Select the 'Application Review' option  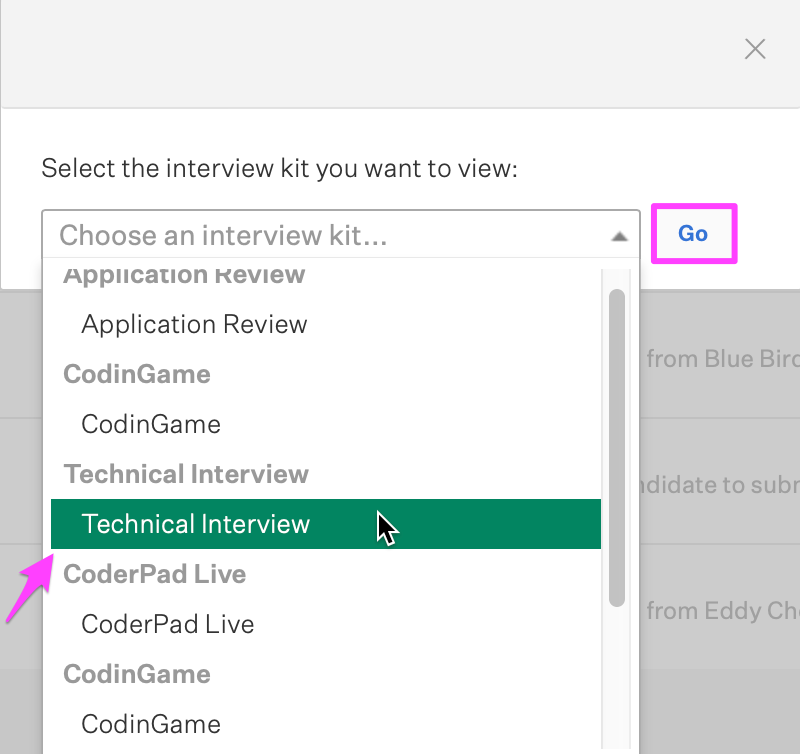click(194, 324)
